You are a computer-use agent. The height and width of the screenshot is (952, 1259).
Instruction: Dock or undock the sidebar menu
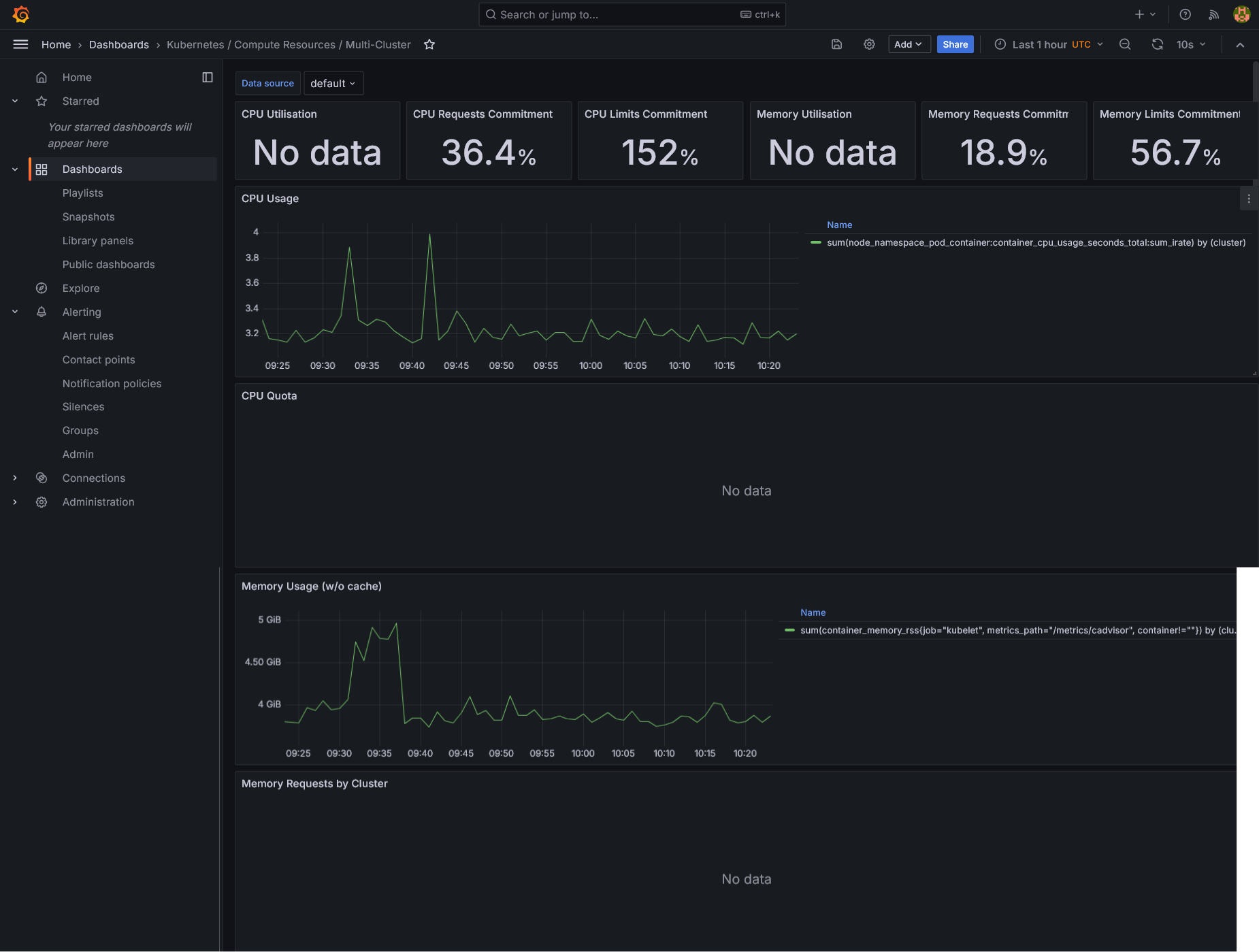[x=208, y=78]
